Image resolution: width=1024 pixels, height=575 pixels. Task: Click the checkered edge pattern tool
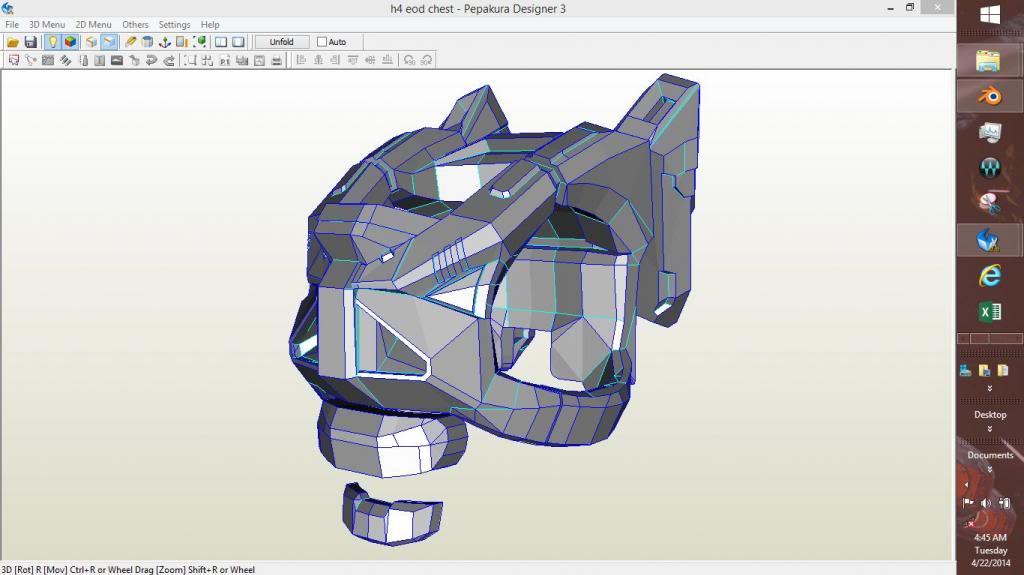tap(48, 60)
